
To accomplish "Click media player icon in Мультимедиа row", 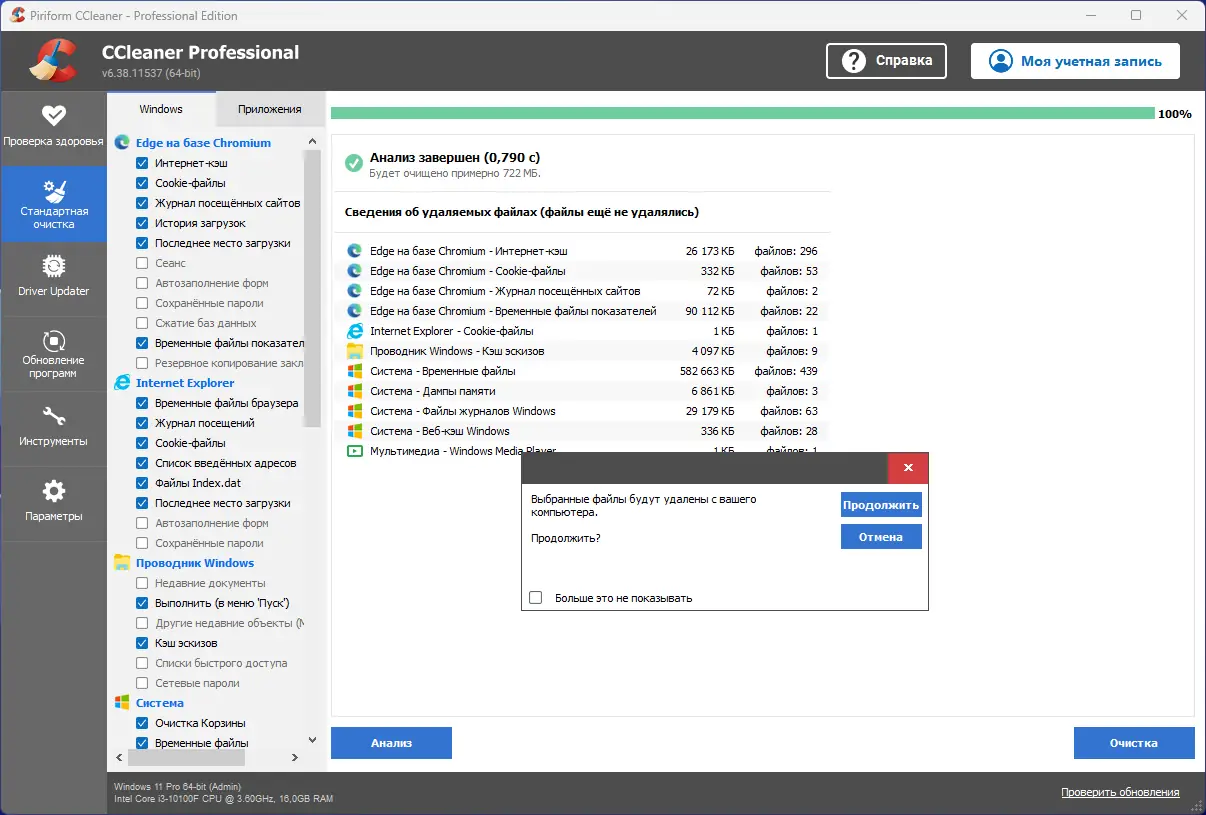I will coord(354,451).
